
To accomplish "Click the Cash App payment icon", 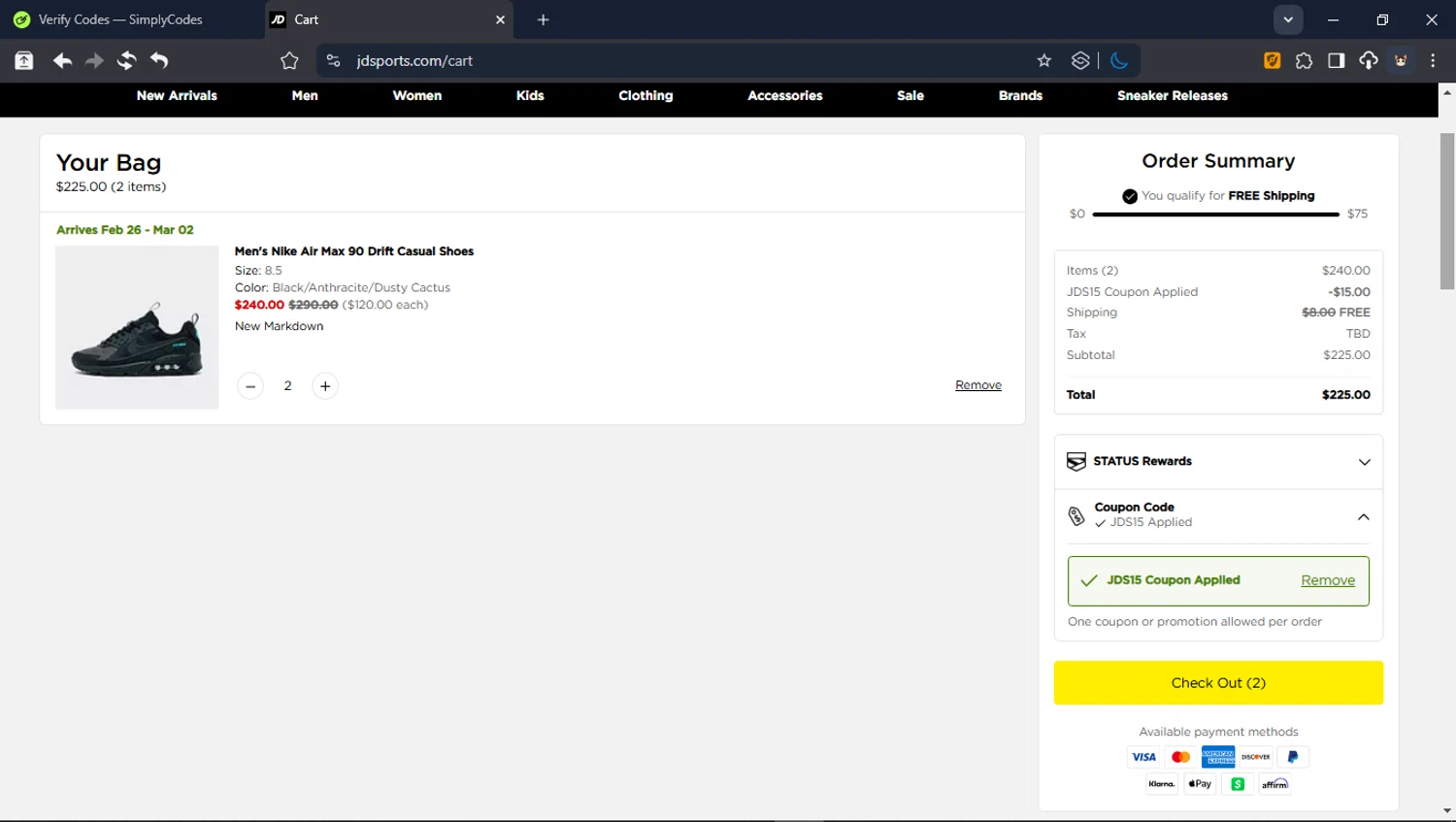I will tap(1238, 784).
